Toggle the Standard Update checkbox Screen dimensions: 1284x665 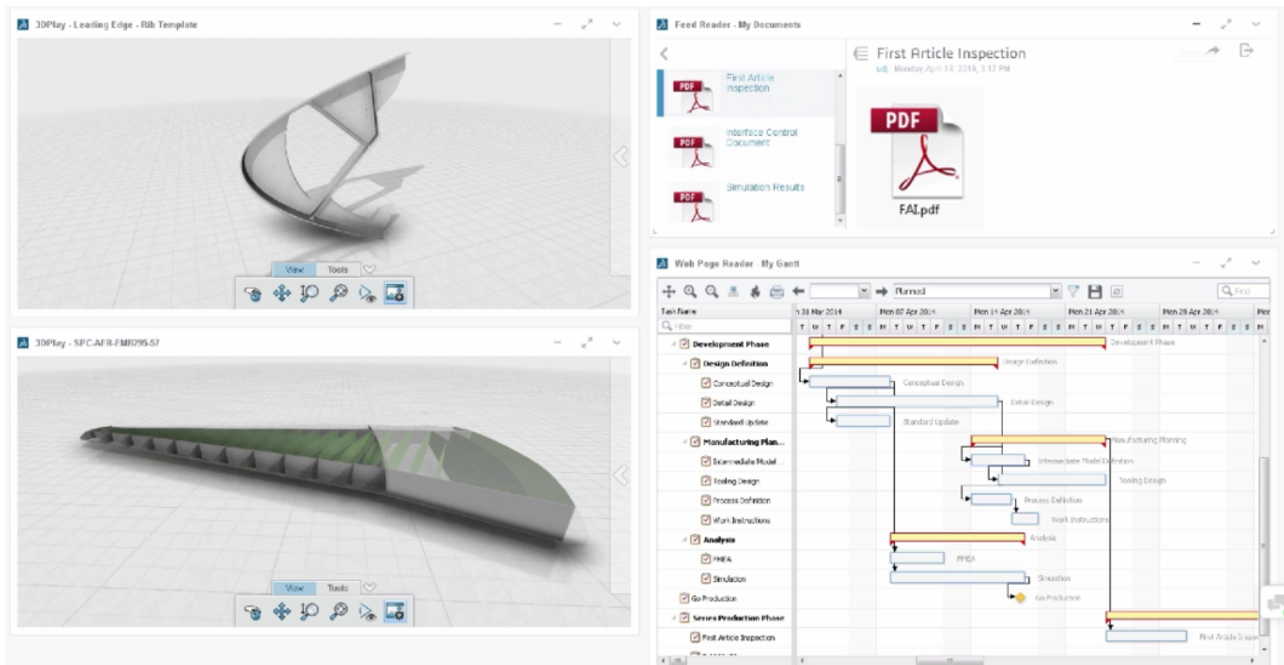tap(706, 422)
